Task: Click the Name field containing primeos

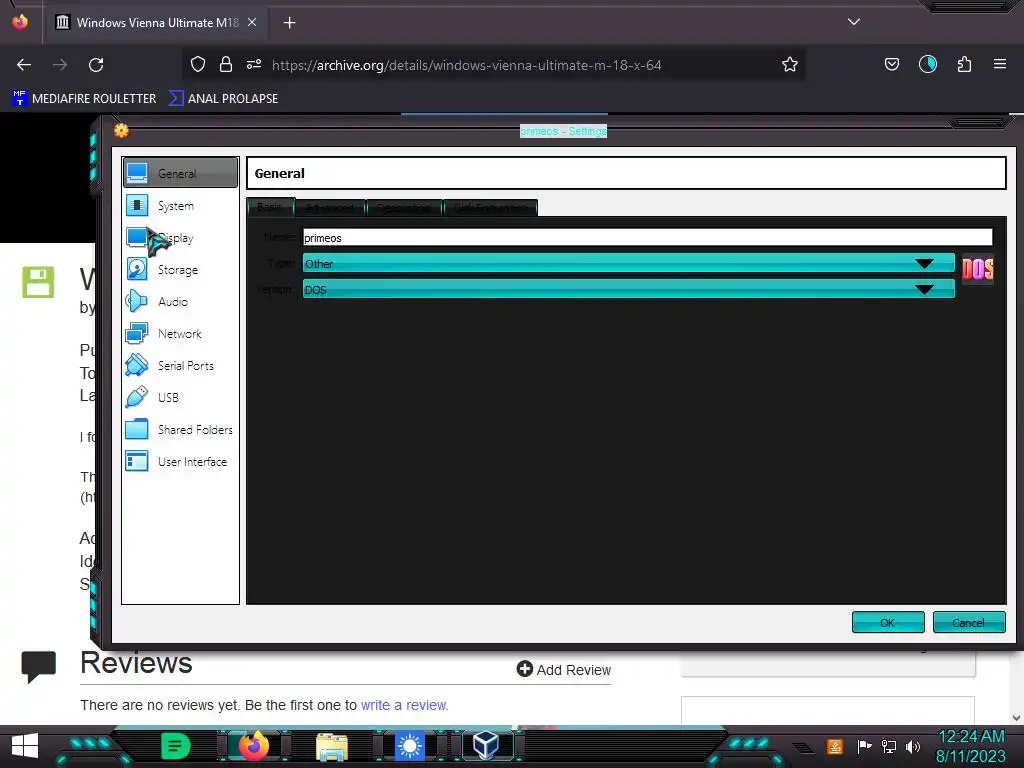Action: coord(647,238)
